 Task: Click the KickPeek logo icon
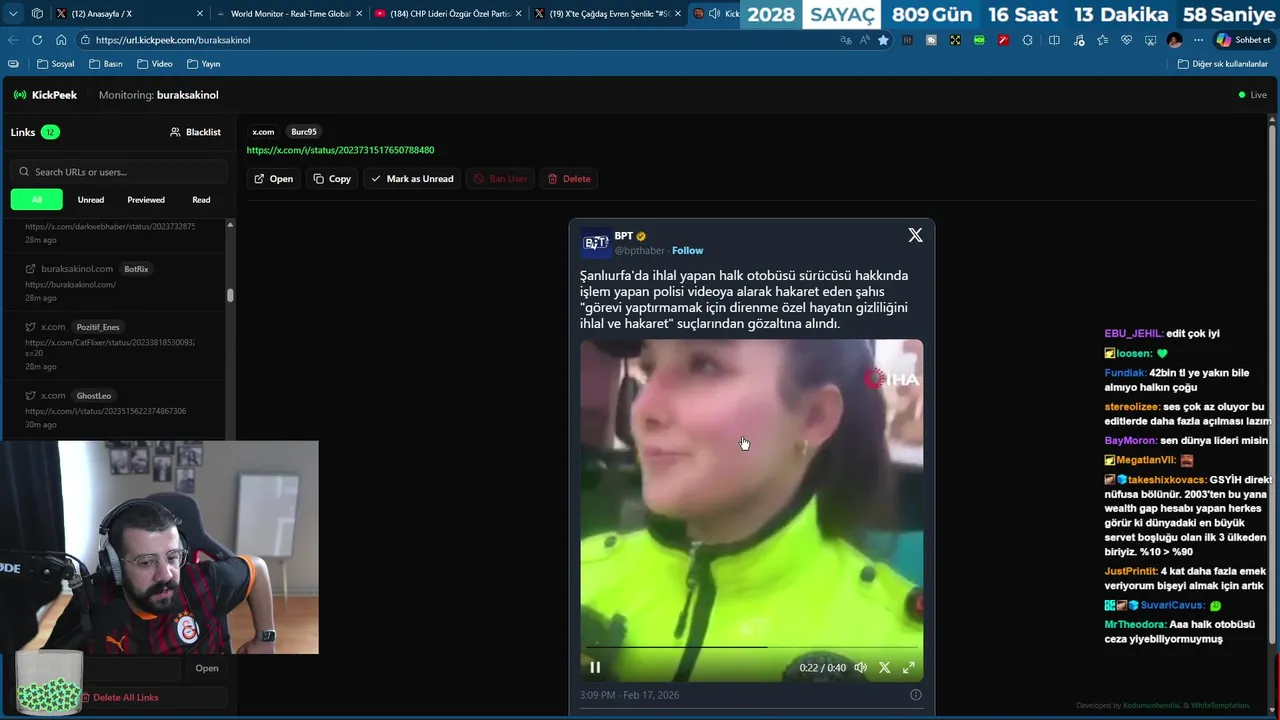coord(20,95)
